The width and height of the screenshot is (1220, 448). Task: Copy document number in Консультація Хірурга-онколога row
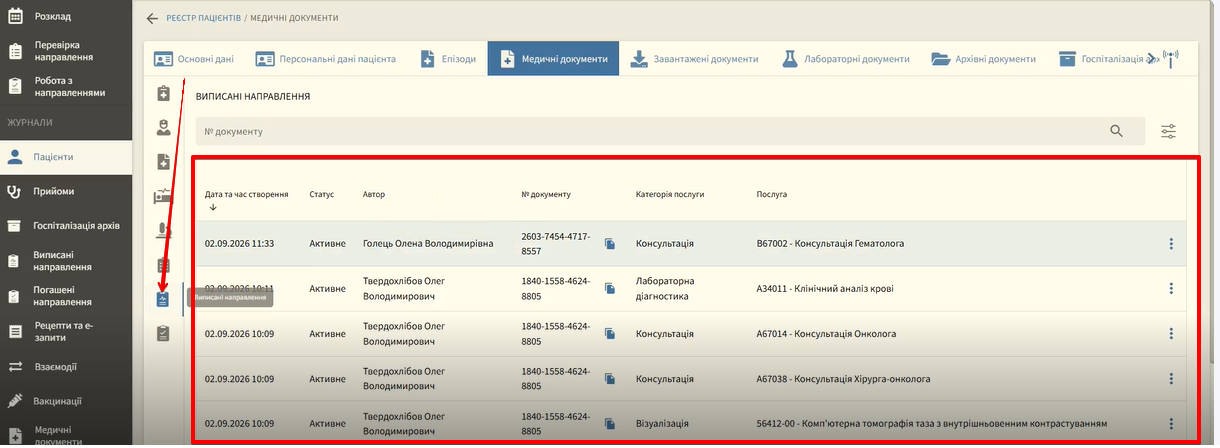tap(609, 379)
